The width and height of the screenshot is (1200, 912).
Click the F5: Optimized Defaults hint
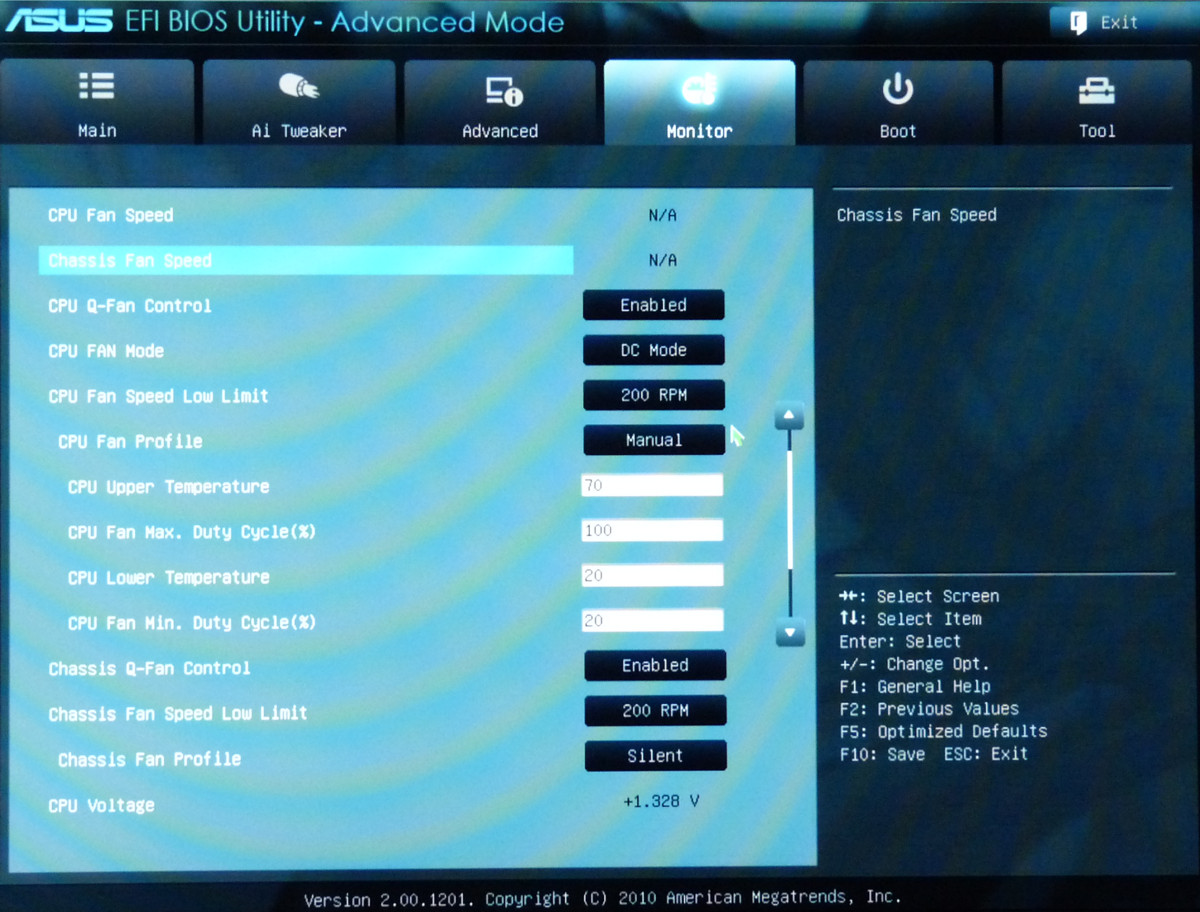coord(943,731)
